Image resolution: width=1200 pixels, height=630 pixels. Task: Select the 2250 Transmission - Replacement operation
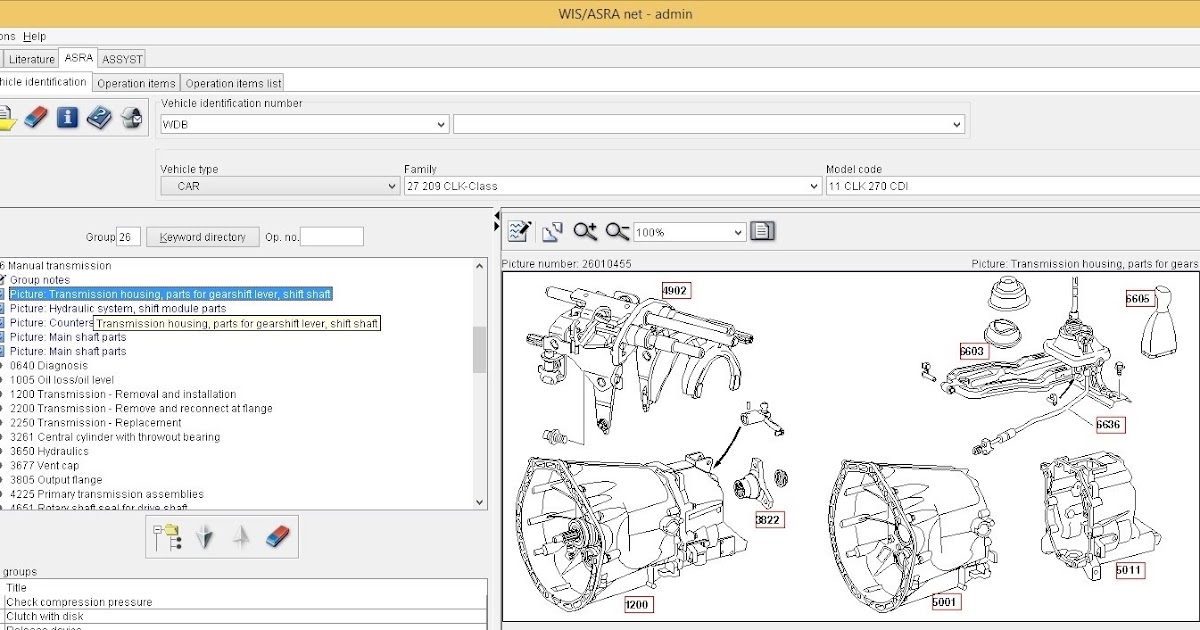coord(96,423)
